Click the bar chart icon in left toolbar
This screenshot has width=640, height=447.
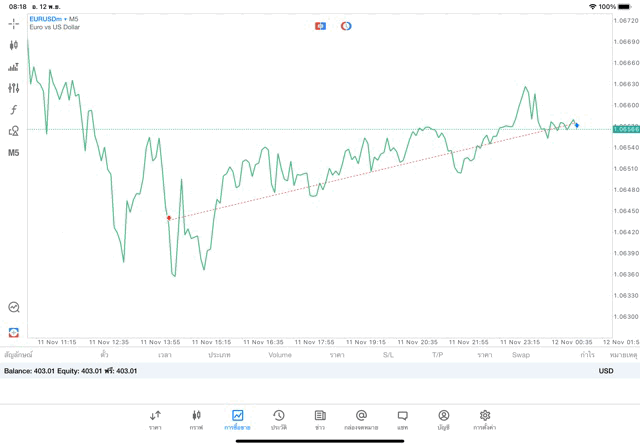pos(14,67)
